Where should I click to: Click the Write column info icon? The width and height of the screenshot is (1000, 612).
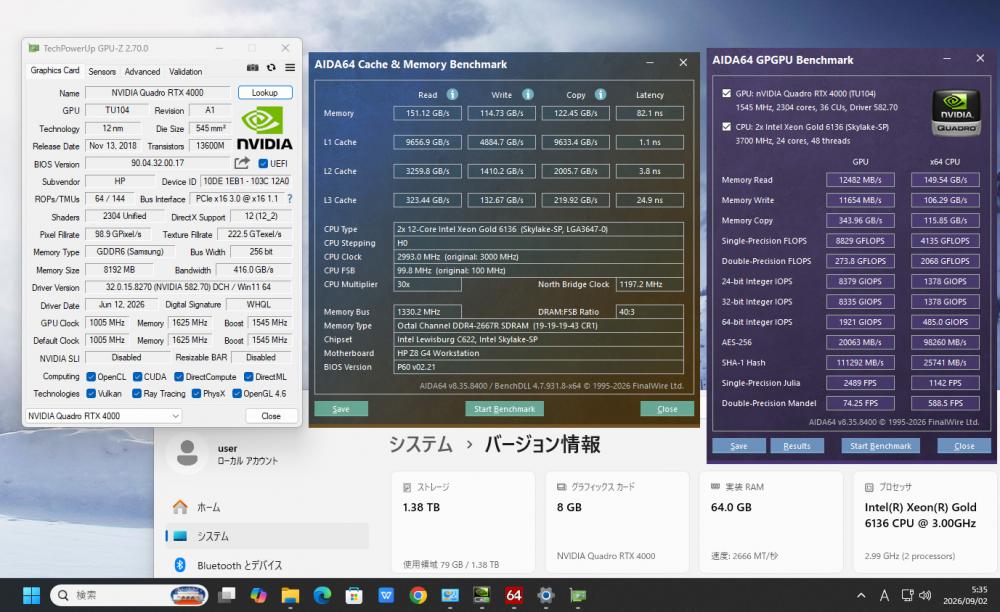[528, 94]
